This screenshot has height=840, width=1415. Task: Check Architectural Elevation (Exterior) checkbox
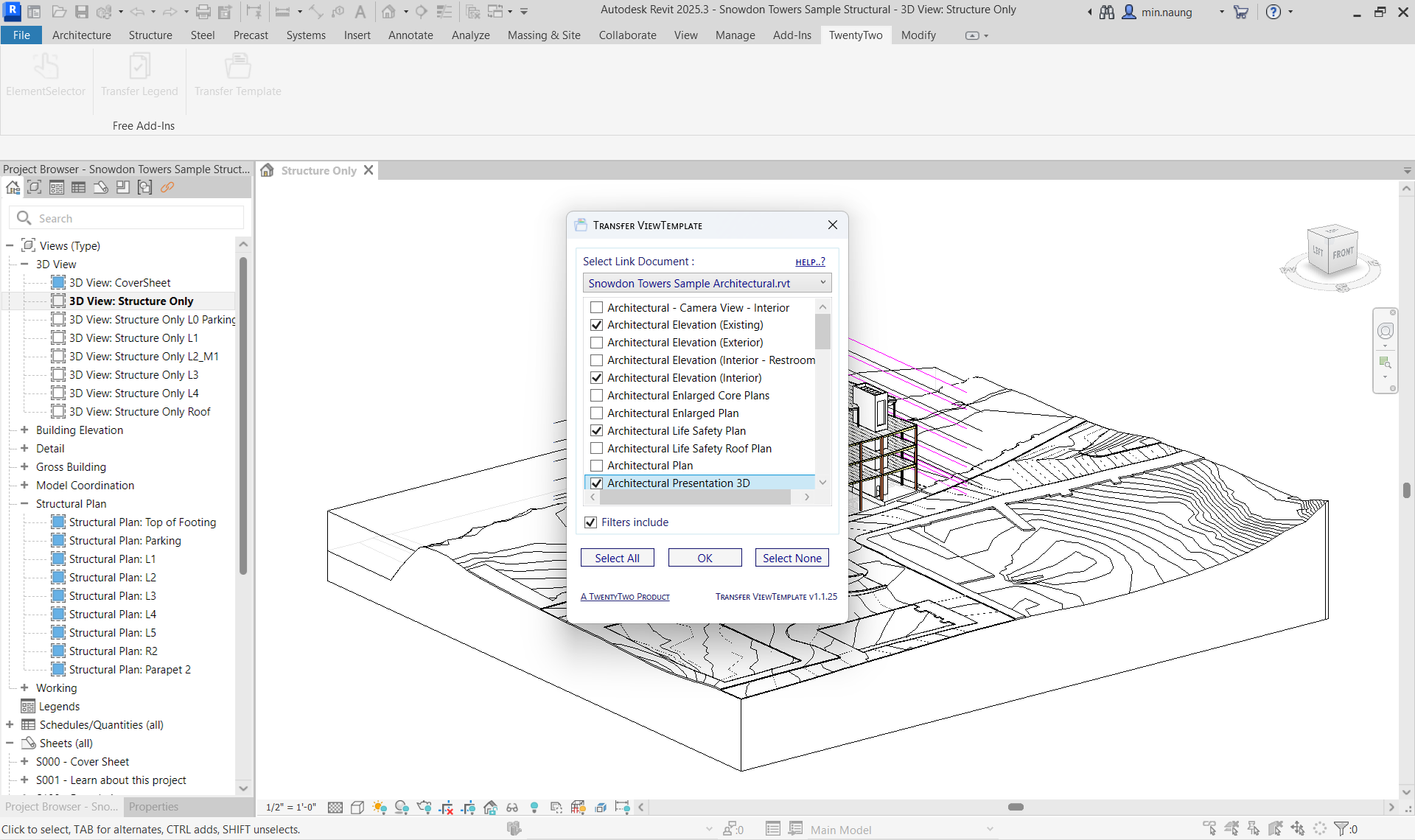point(597,343)
